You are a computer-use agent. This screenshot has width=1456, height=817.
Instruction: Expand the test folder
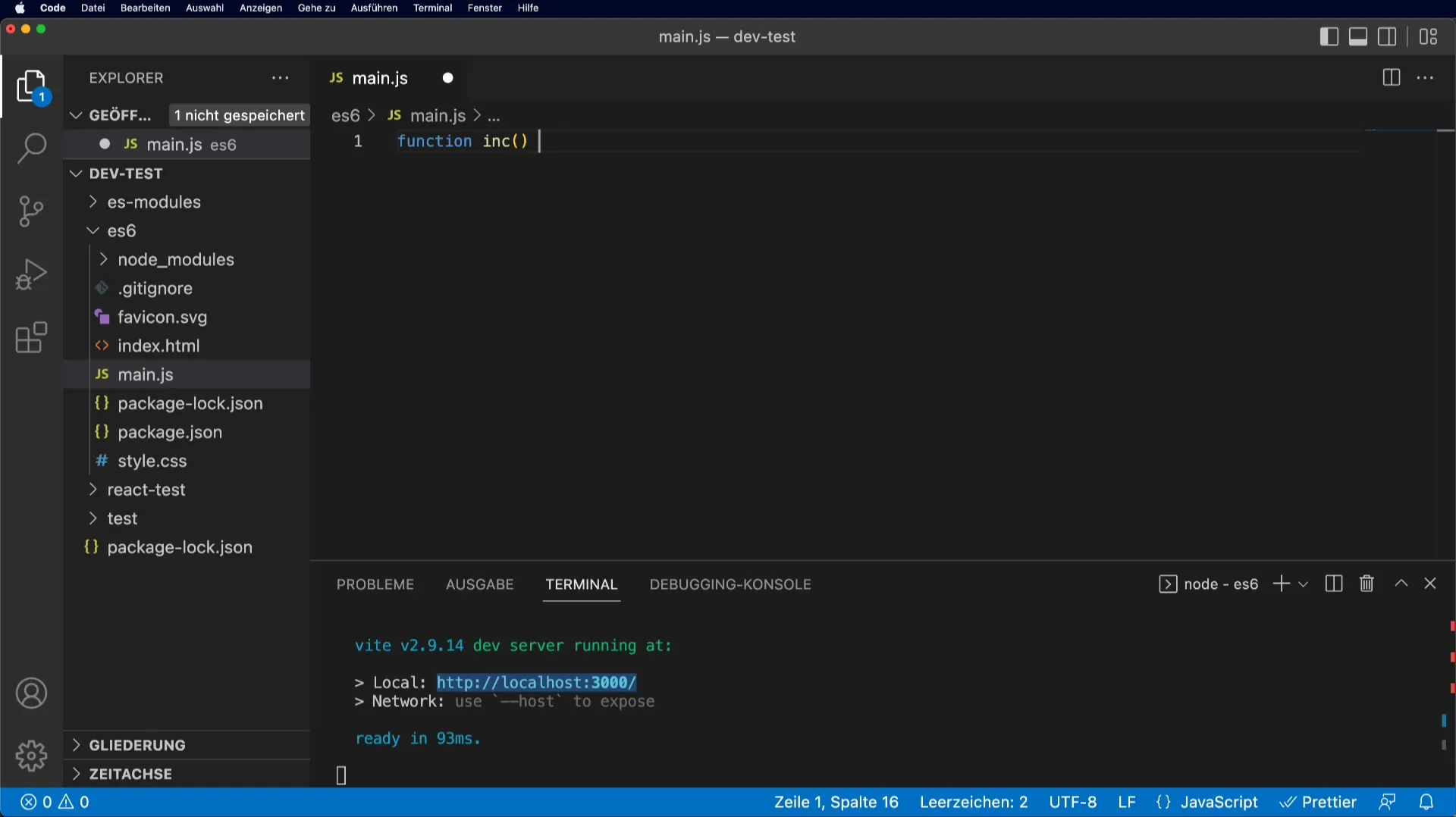point(122,519)
